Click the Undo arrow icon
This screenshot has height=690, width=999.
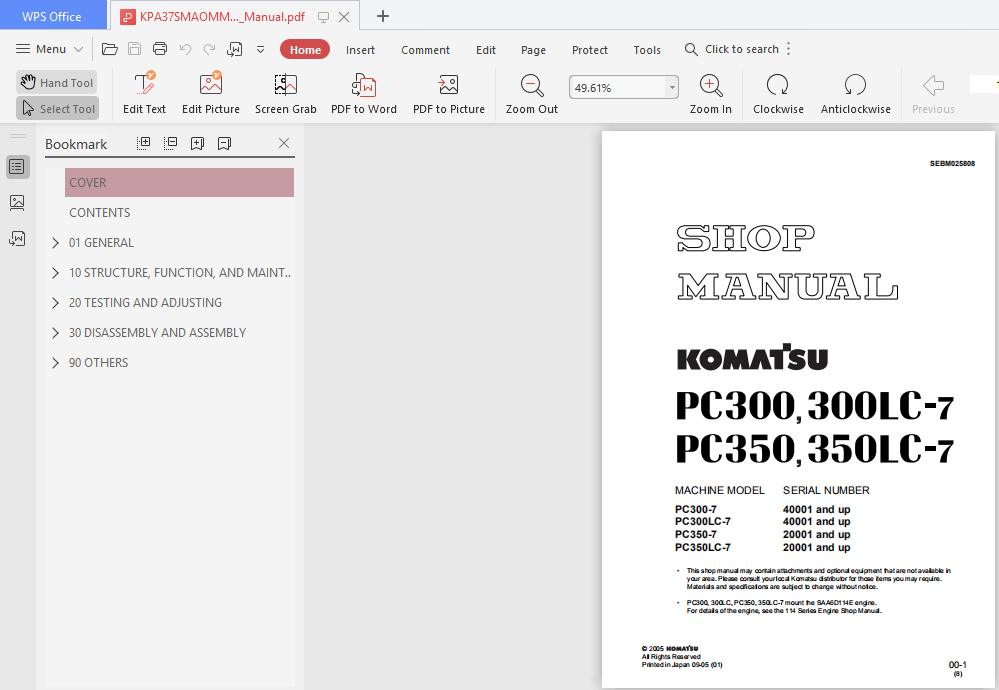coord(185,49)
